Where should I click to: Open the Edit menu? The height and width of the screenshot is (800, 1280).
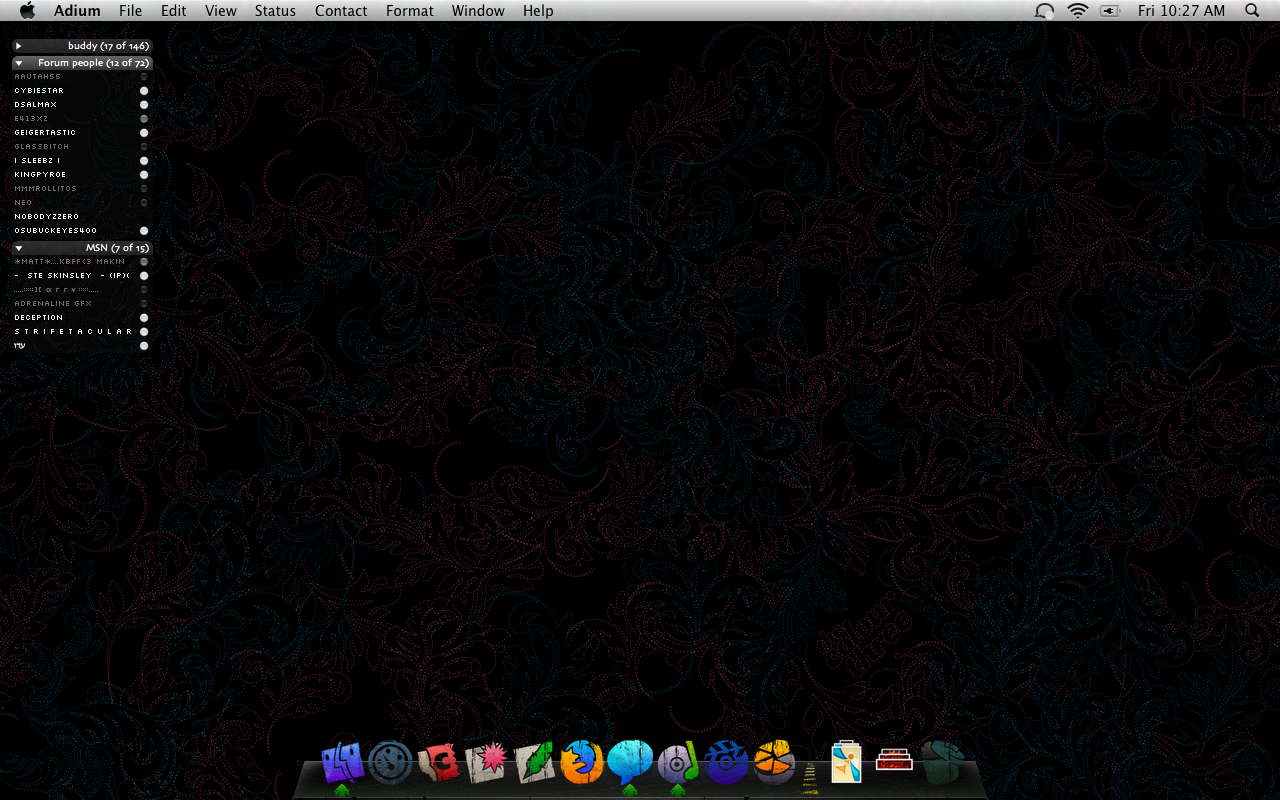point(174,10)
